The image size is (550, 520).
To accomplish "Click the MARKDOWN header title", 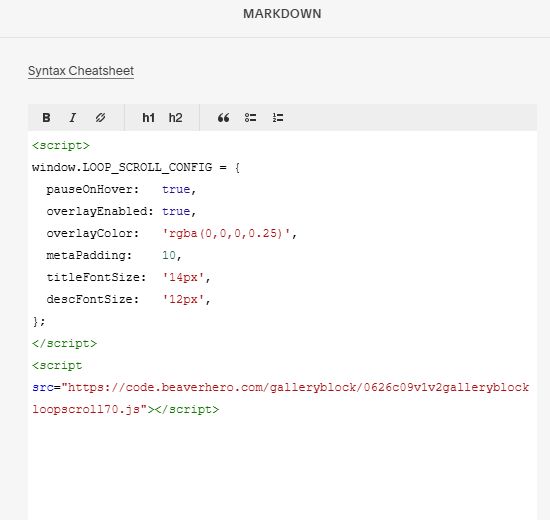I will pyautogui.click(x=282, y=14).
